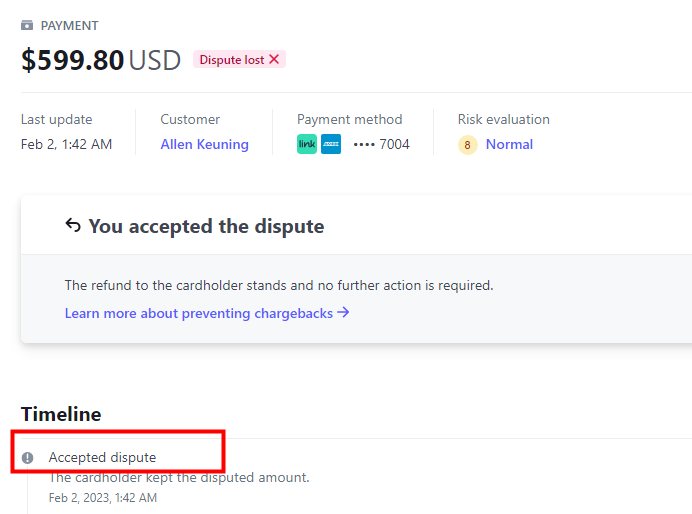Screen dimensions: 692x514
Task: Open customer Allen Keuning's profile
Action: click(204, 144)
